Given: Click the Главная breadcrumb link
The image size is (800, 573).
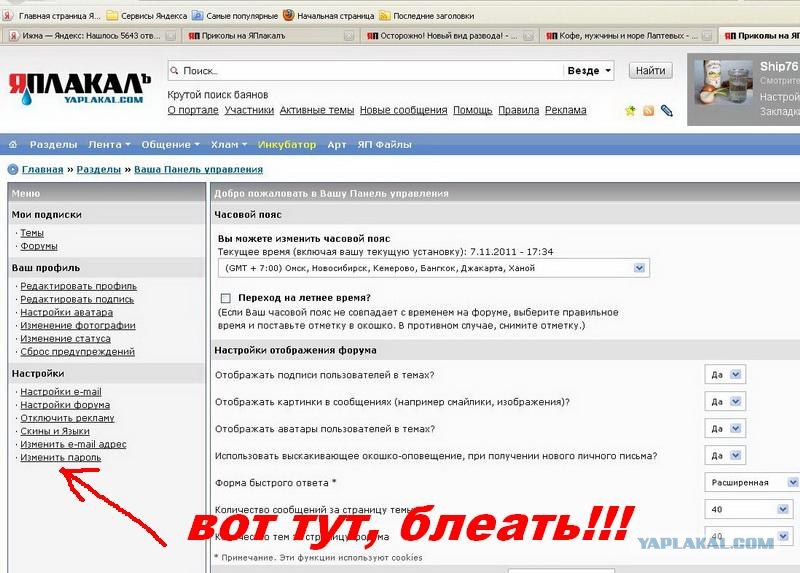Looking at the screenshot, I should tap(42, 169).
